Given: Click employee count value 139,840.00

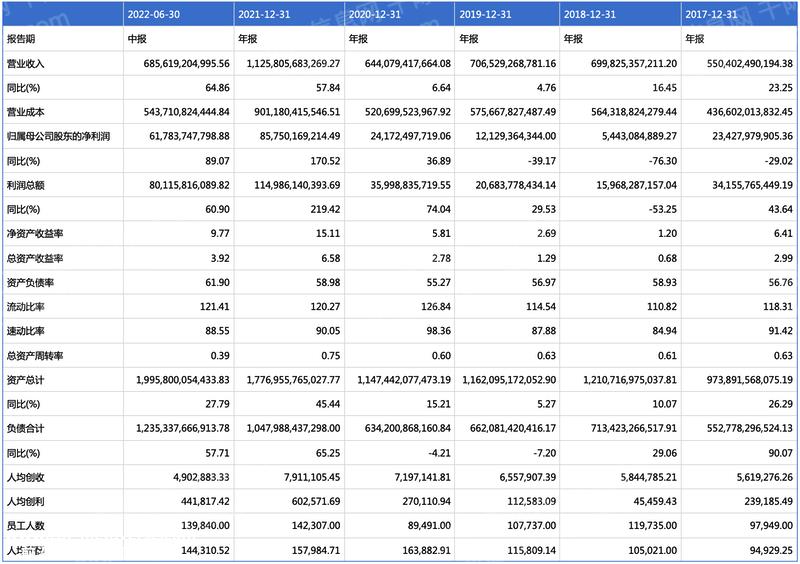Looking at the screenshot, I should click(x=205, y=526).
